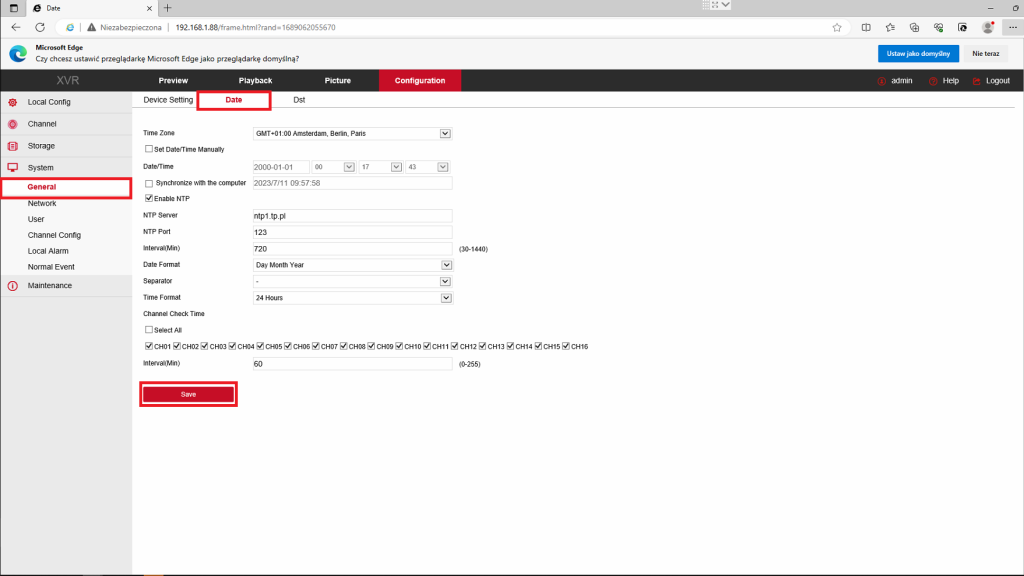This screenshot has width=1024, height=576.
Task: Click the System monitor icon in sidebar
Action: tap(12, 168)
